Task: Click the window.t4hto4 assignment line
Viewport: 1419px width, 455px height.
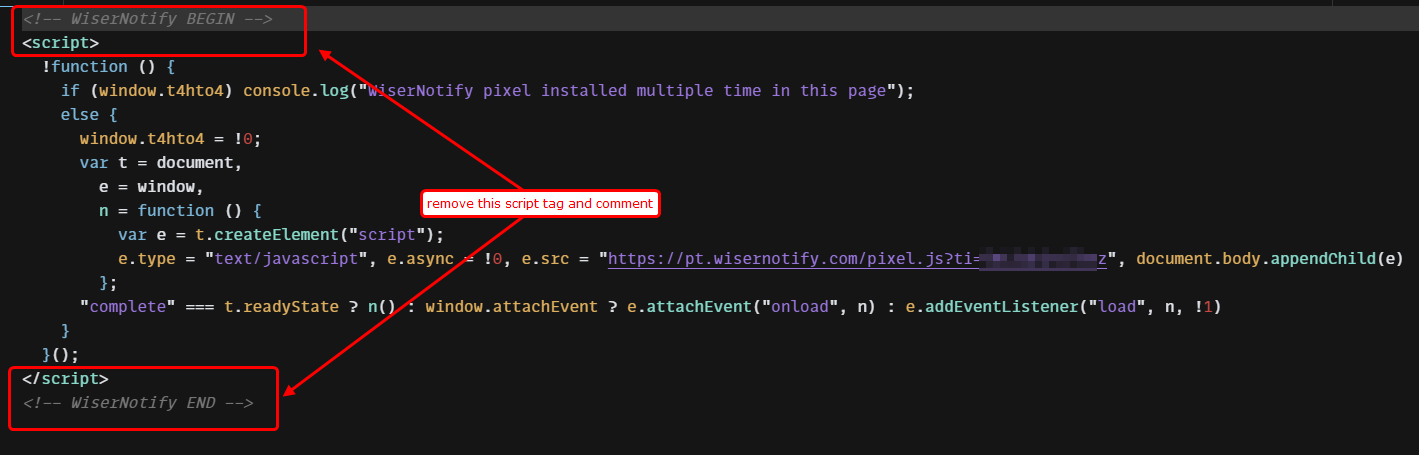Action: tap(169, 139)
